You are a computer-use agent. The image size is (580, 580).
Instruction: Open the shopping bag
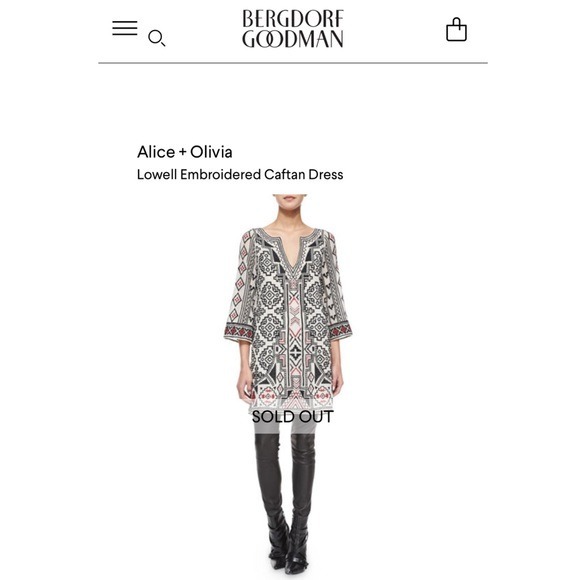point(456,29)
